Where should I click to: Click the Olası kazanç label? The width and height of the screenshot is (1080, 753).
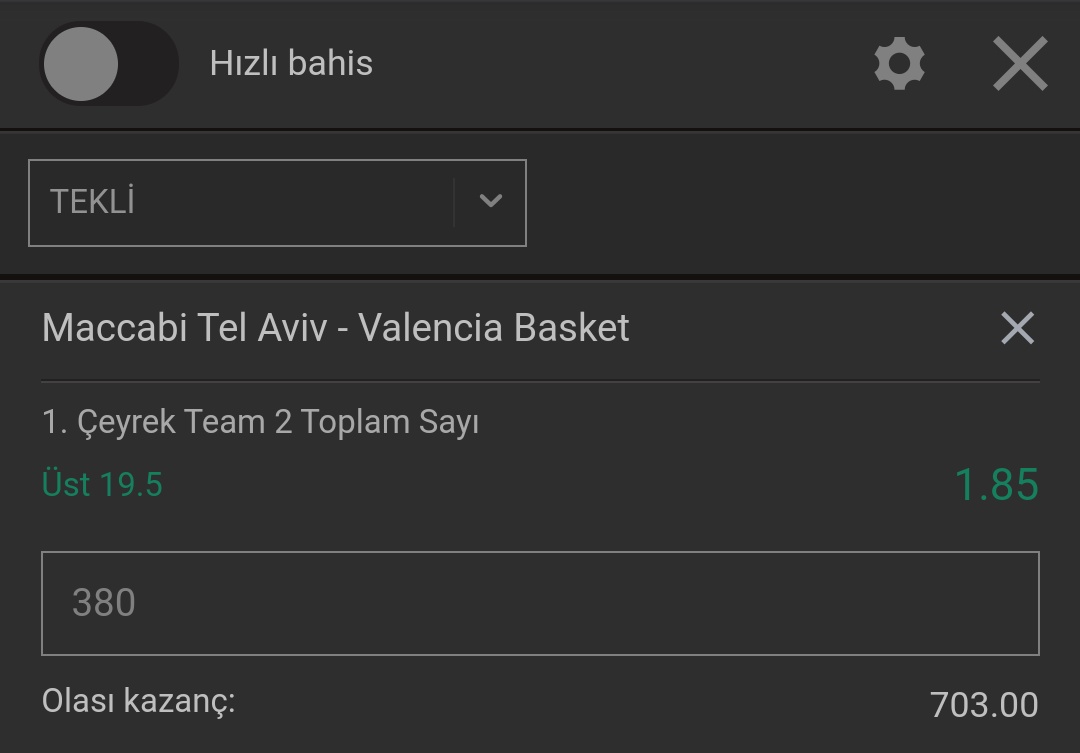(x=138, y=701)
